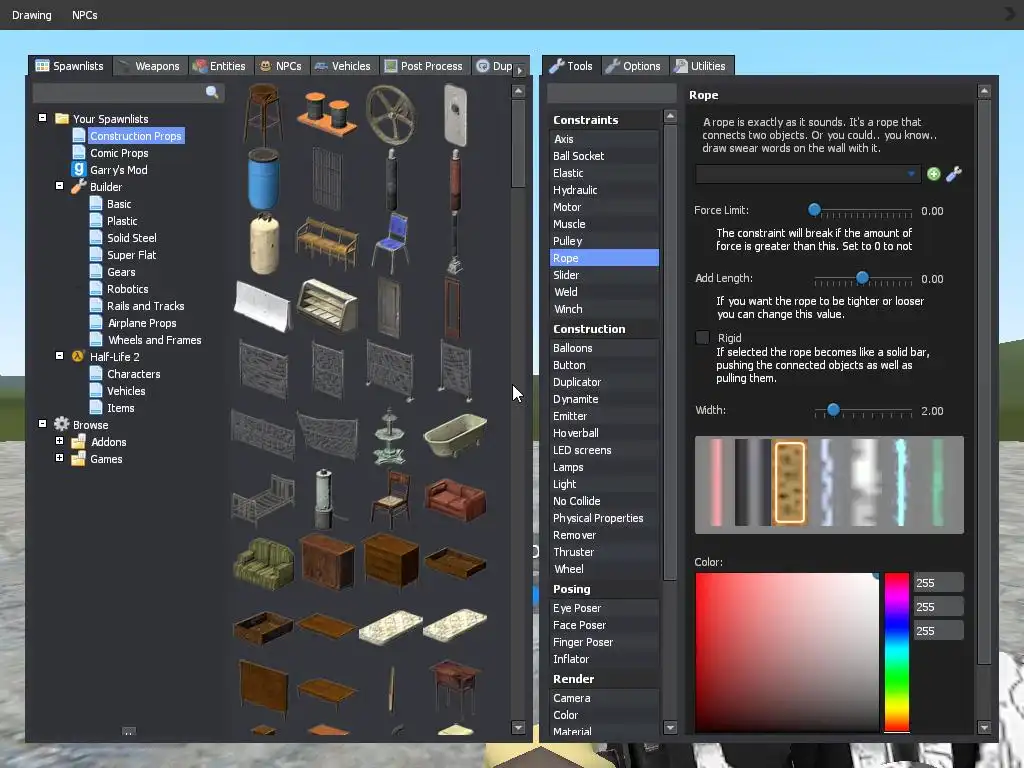The image size is (1024, 768).
Task: Edit the red color value 255
Action: pyautogui.click(x=938, y=583)
